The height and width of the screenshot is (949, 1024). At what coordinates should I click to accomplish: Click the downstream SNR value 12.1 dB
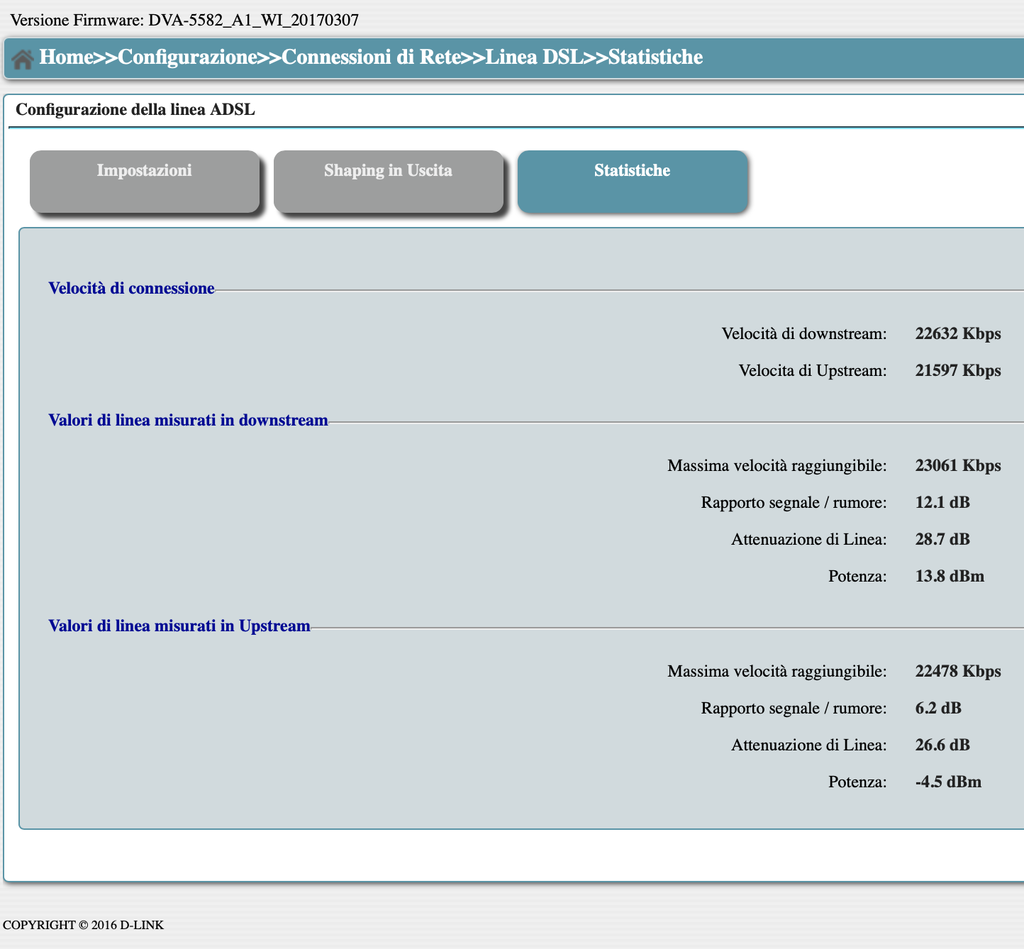coord(942,502)
